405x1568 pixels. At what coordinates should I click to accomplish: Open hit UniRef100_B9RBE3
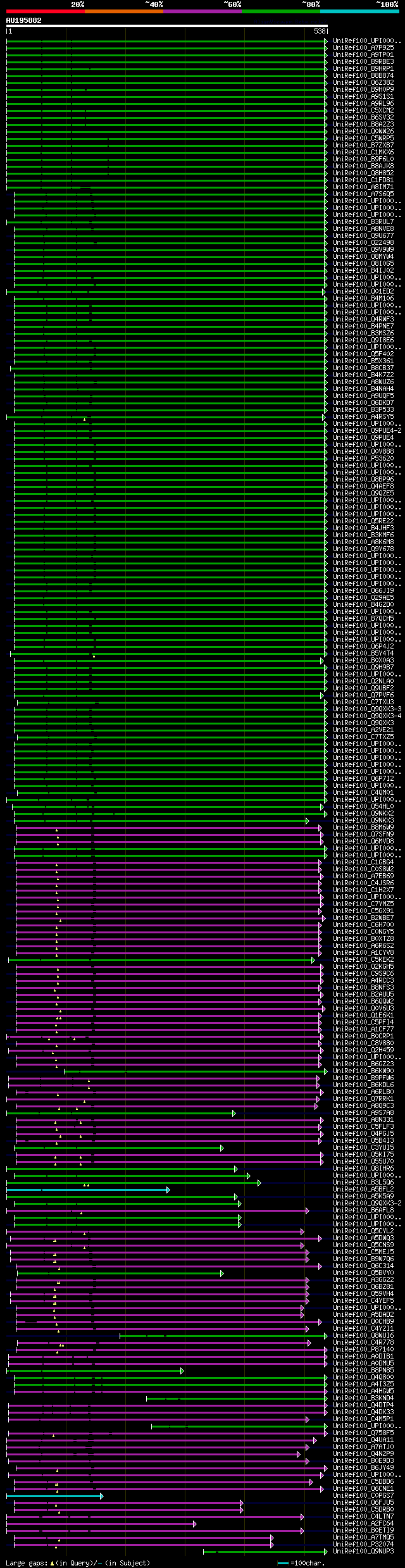point(363,61)
